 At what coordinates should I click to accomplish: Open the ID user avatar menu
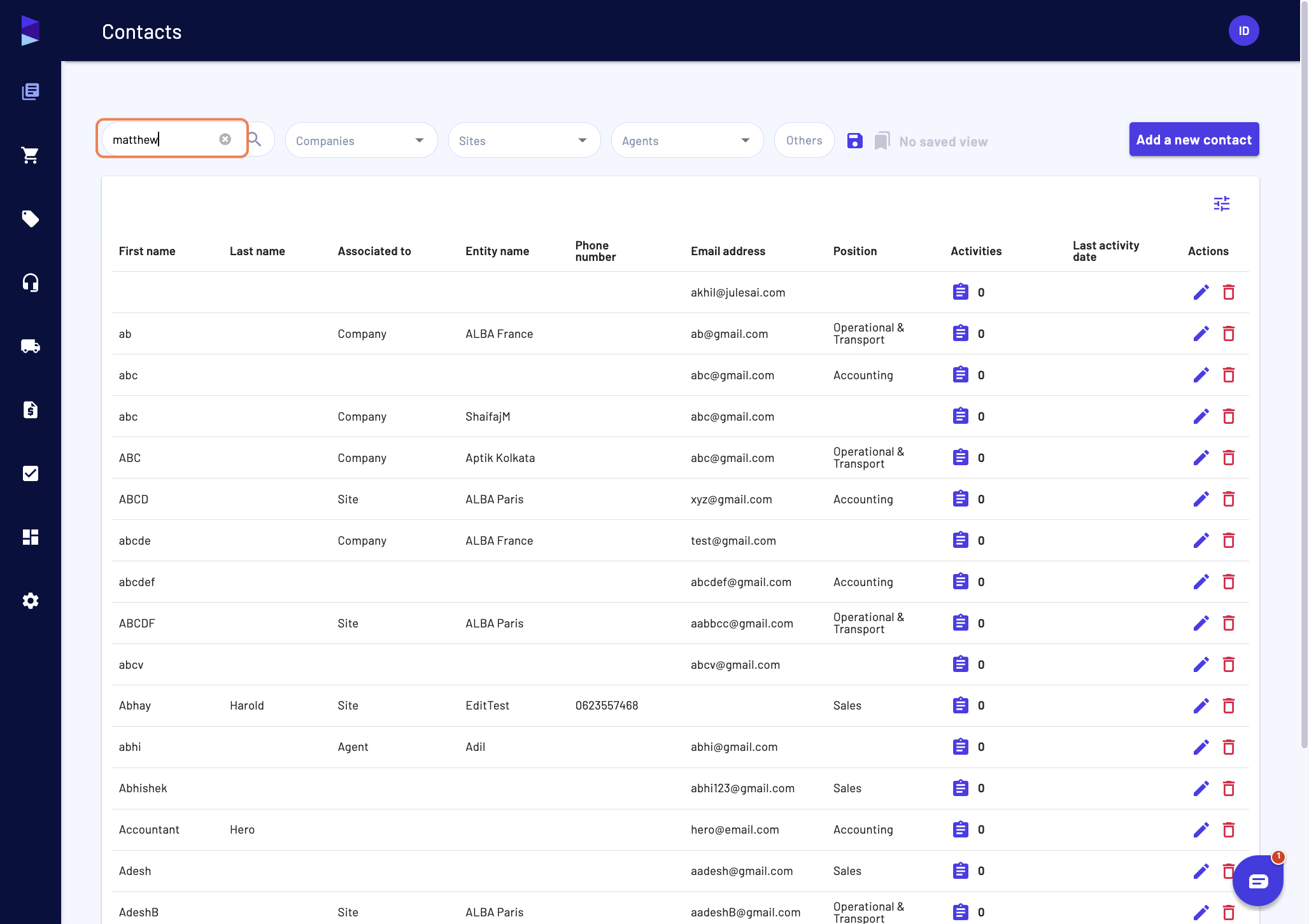(1244, 31)
